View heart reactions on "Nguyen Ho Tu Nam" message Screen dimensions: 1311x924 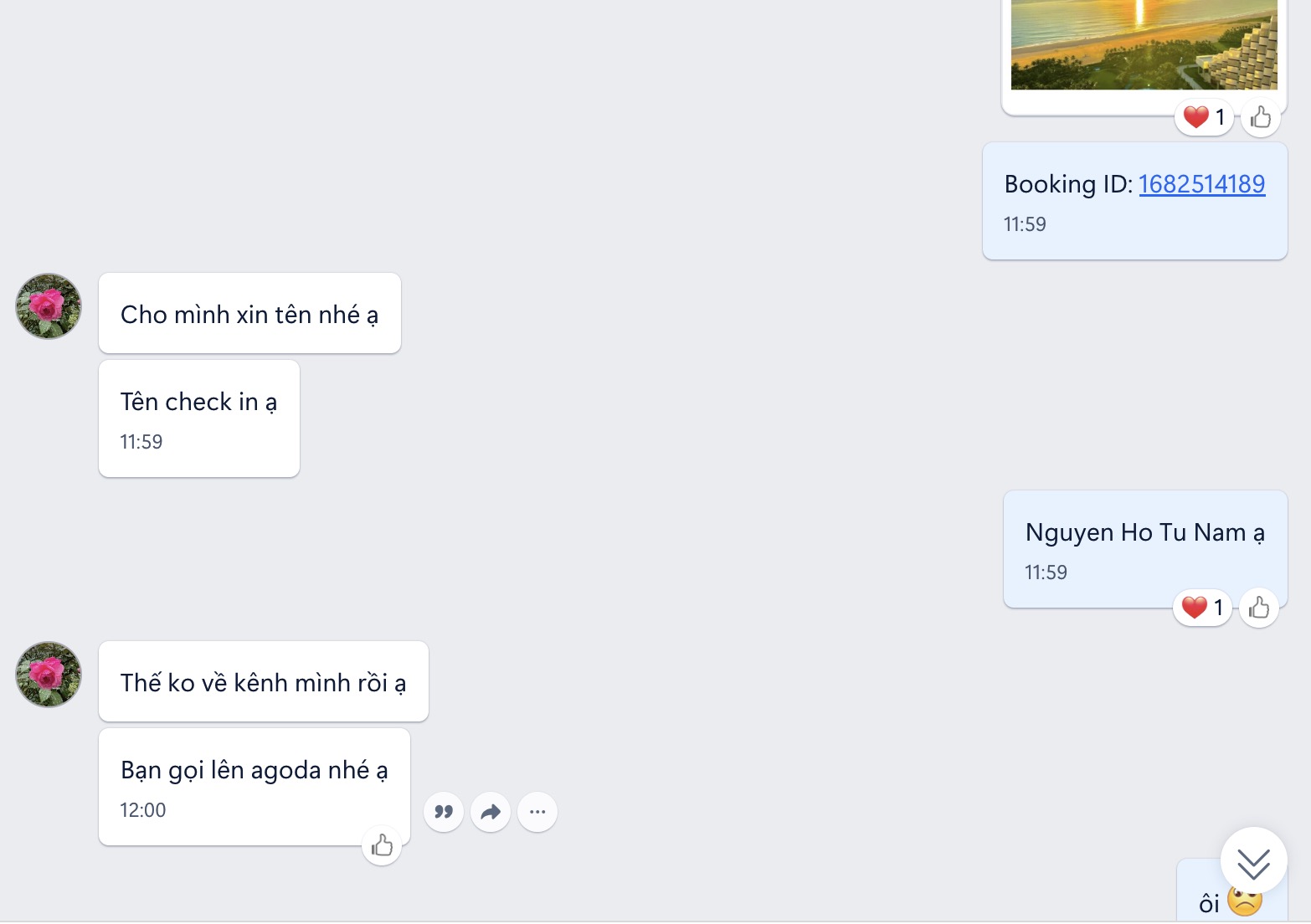[x=1203, y=608]
